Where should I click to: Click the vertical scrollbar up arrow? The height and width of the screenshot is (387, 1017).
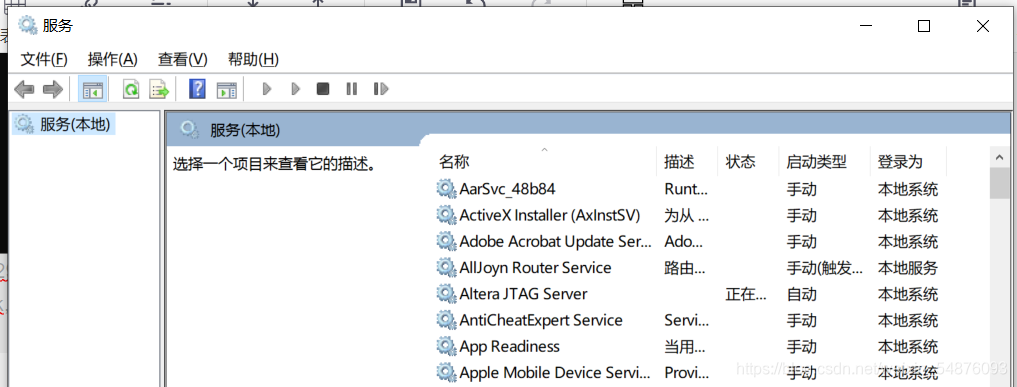999,157
